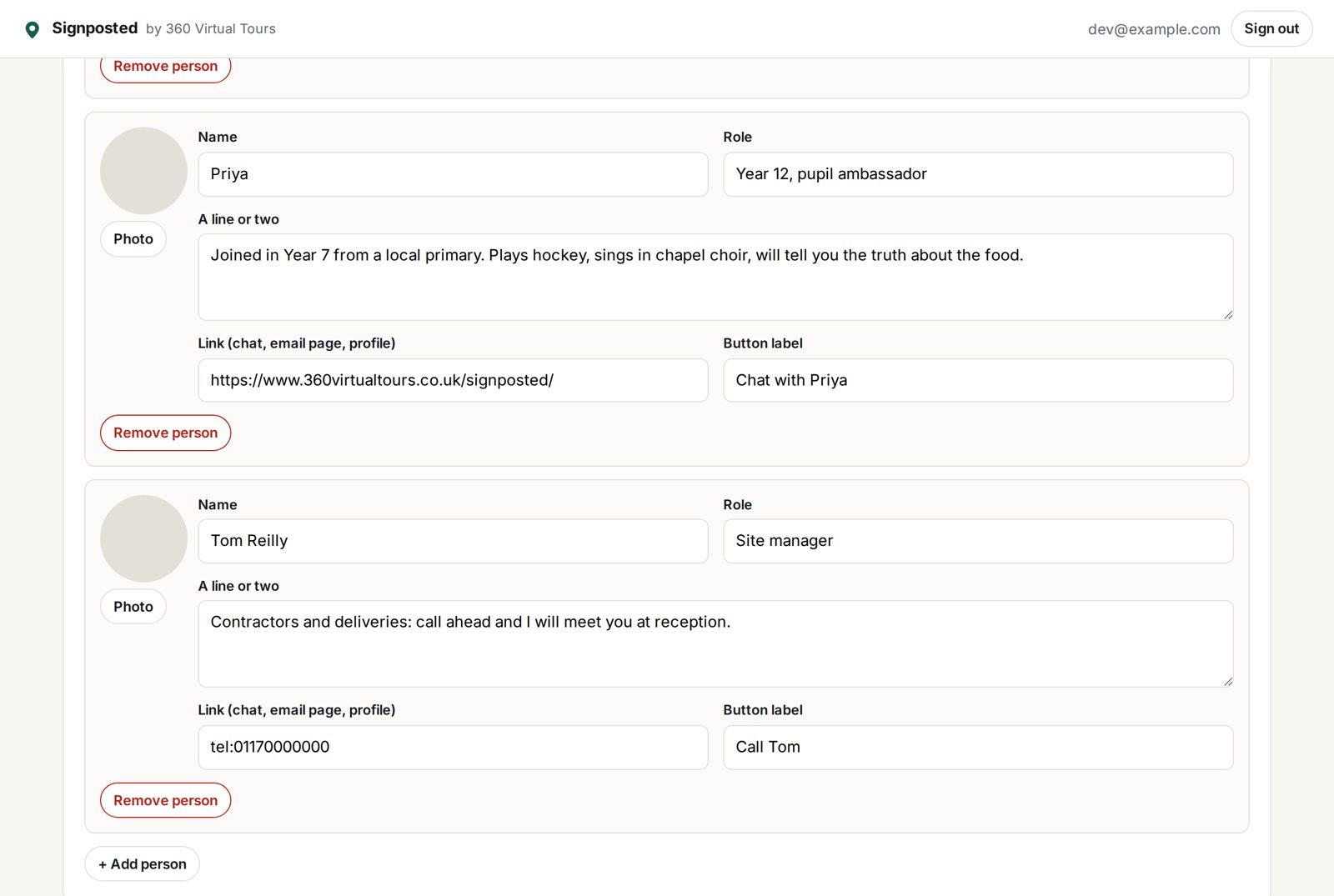The image size is (1334, 896).
Task: Sign out of the account
Action: click(x=1271, y=28)
